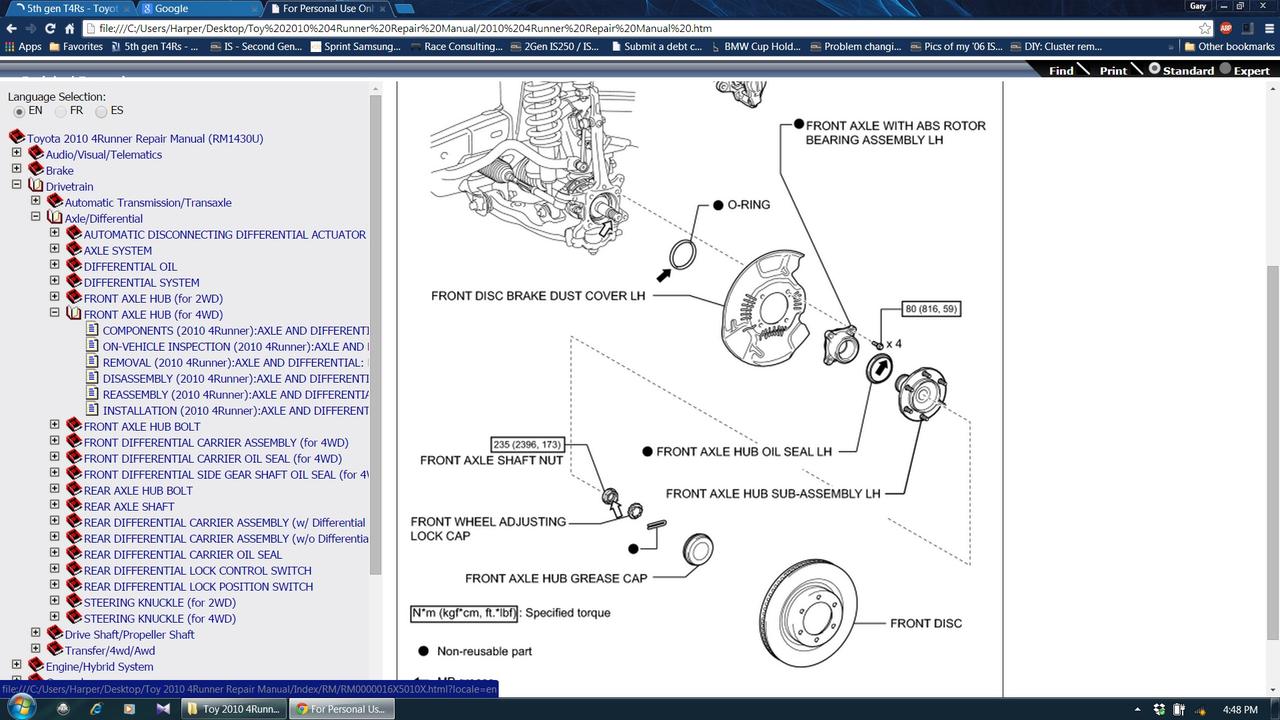Expand the Engine/Hybrid System tree node
Viewport: 1280px width, 720px height.
16,666
